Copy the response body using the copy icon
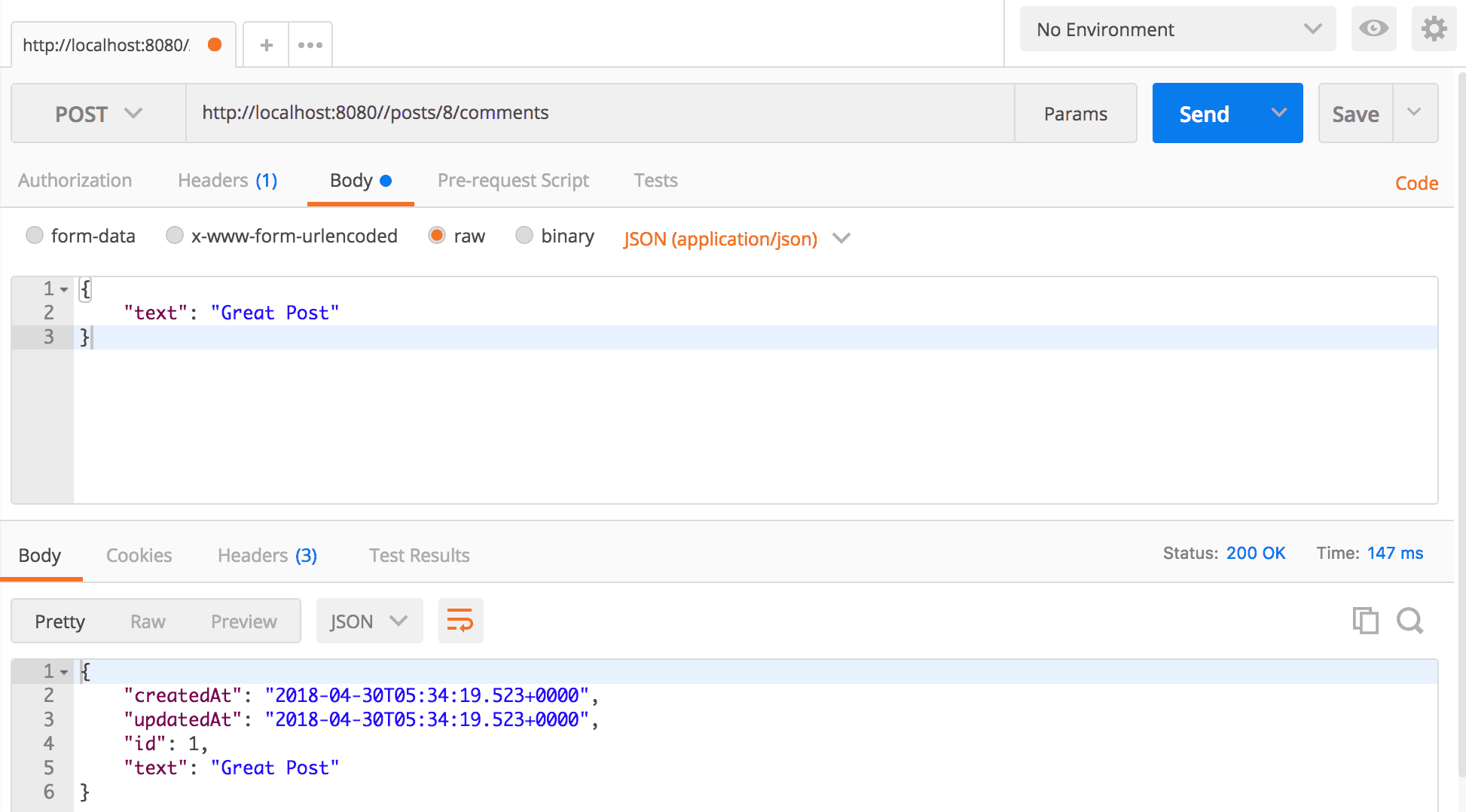1466x812 pixels. tap(1365, 621)
